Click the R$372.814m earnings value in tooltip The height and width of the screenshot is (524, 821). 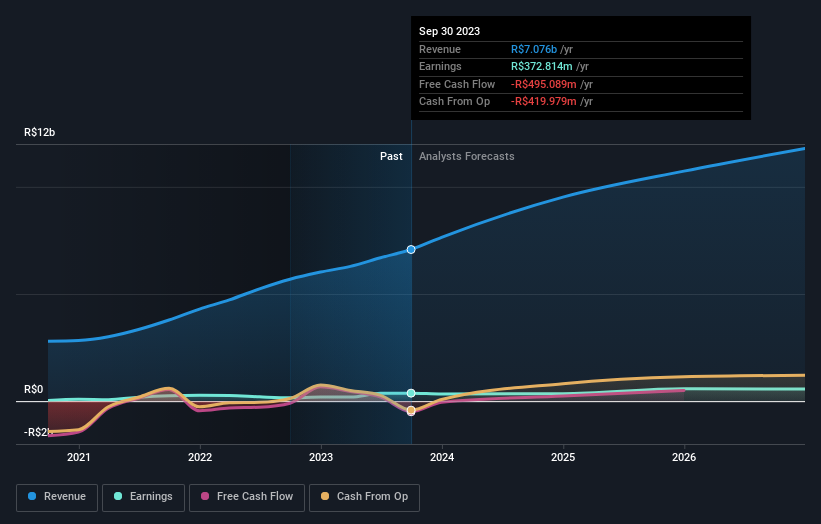coord(541,66)
